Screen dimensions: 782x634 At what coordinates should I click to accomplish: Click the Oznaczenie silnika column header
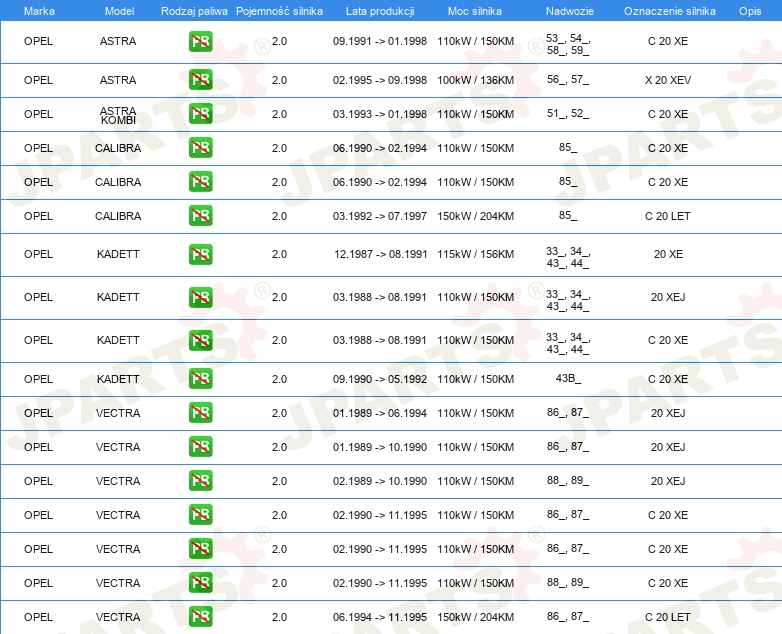click(x=670, y=11)
